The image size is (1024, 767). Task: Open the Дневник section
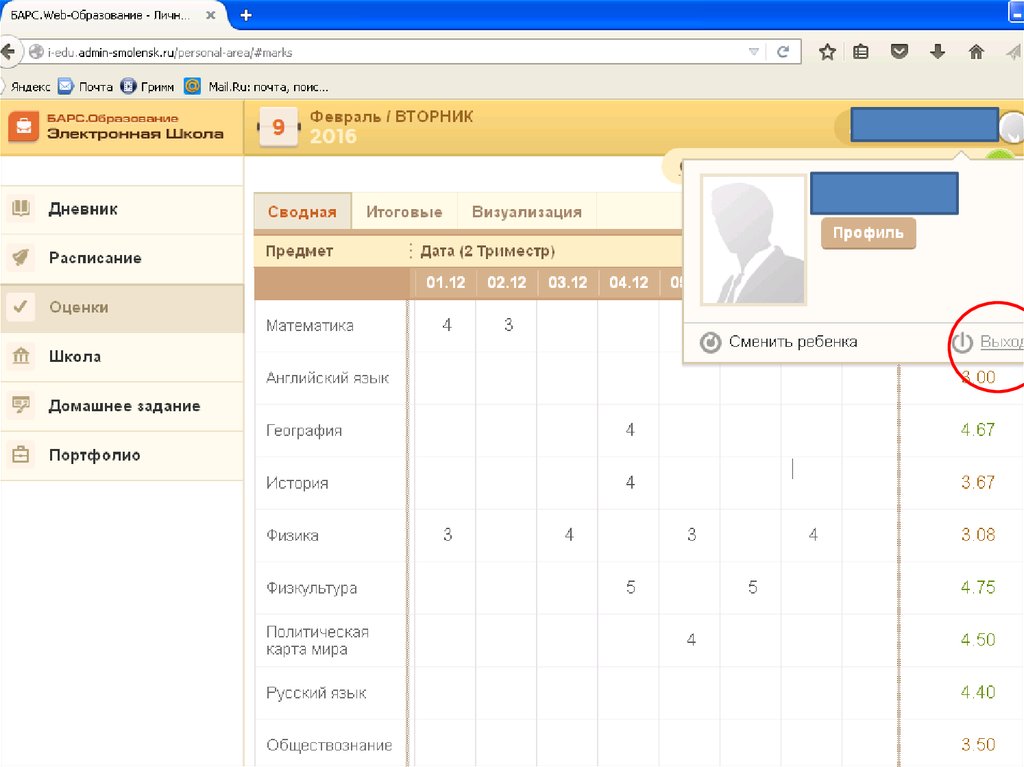point(83,209)
